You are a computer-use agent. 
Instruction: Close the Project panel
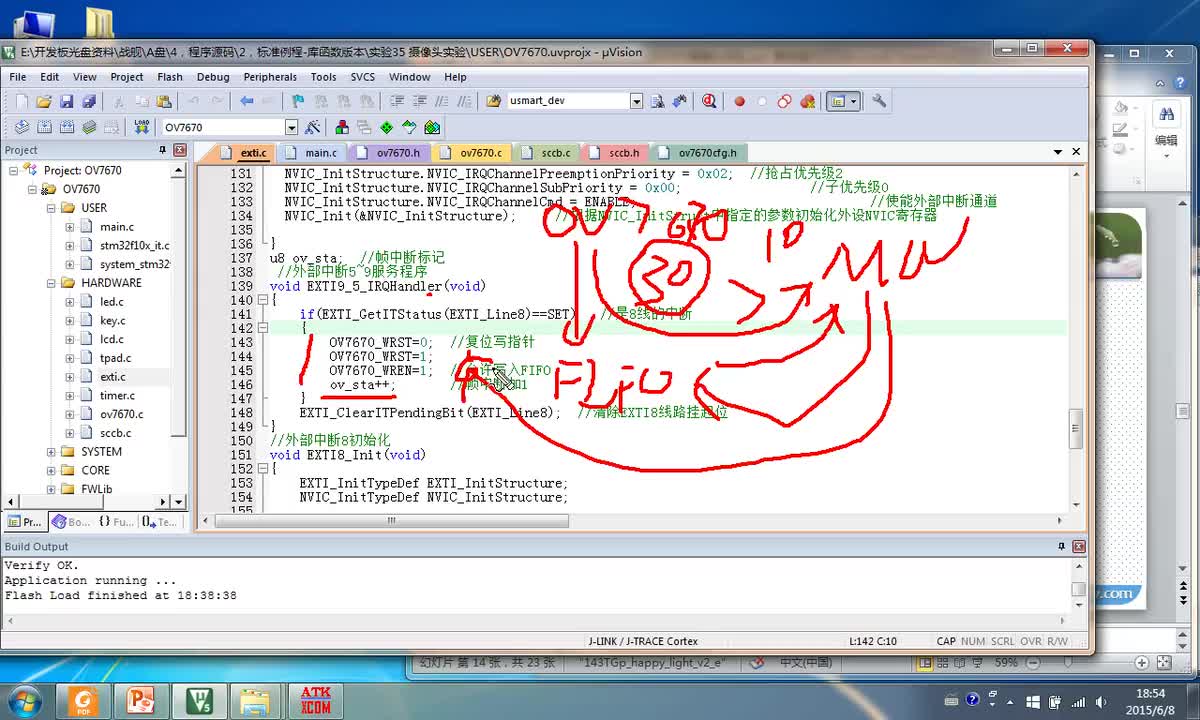(179, 150)
